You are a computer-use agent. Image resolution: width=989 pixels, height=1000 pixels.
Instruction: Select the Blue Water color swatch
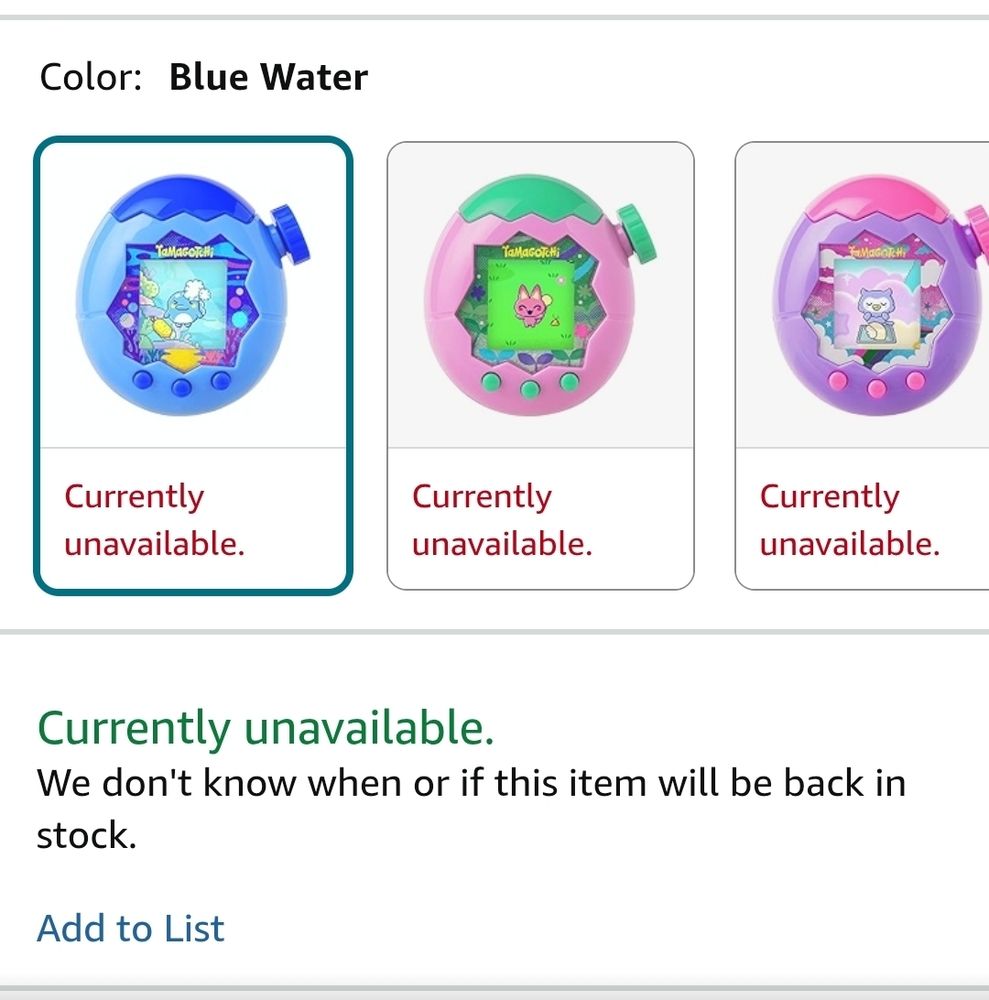pos(193,365)
